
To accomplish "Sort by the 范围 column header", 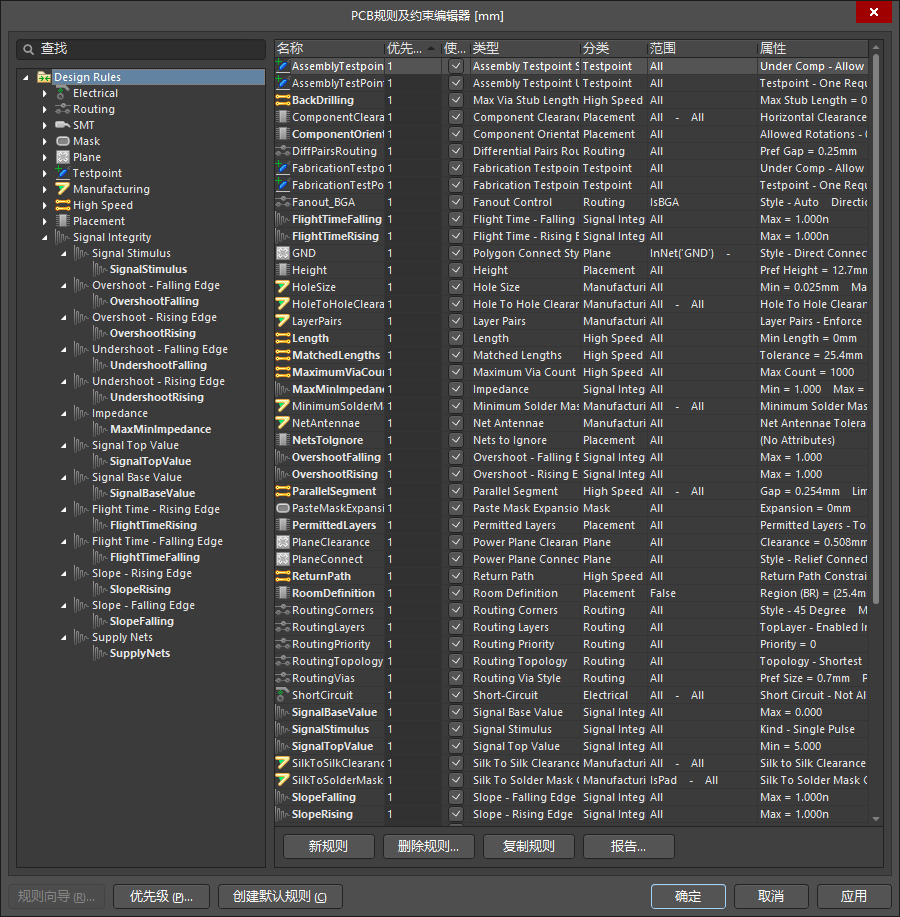I will click(x=702, y=48).
